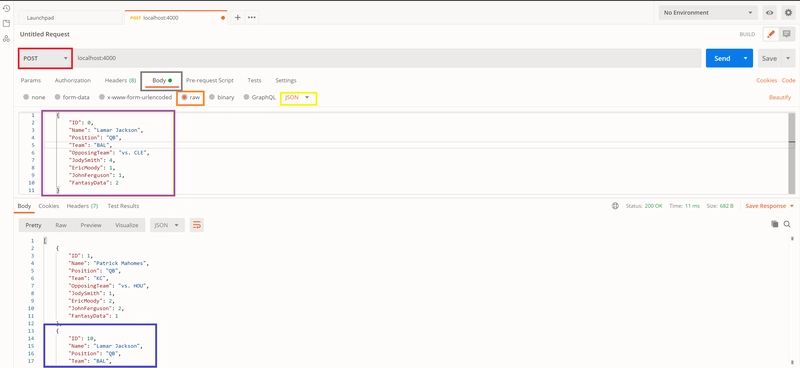Click the globe network icon beside Status
The image size is (800, 368).
(615, 206)
